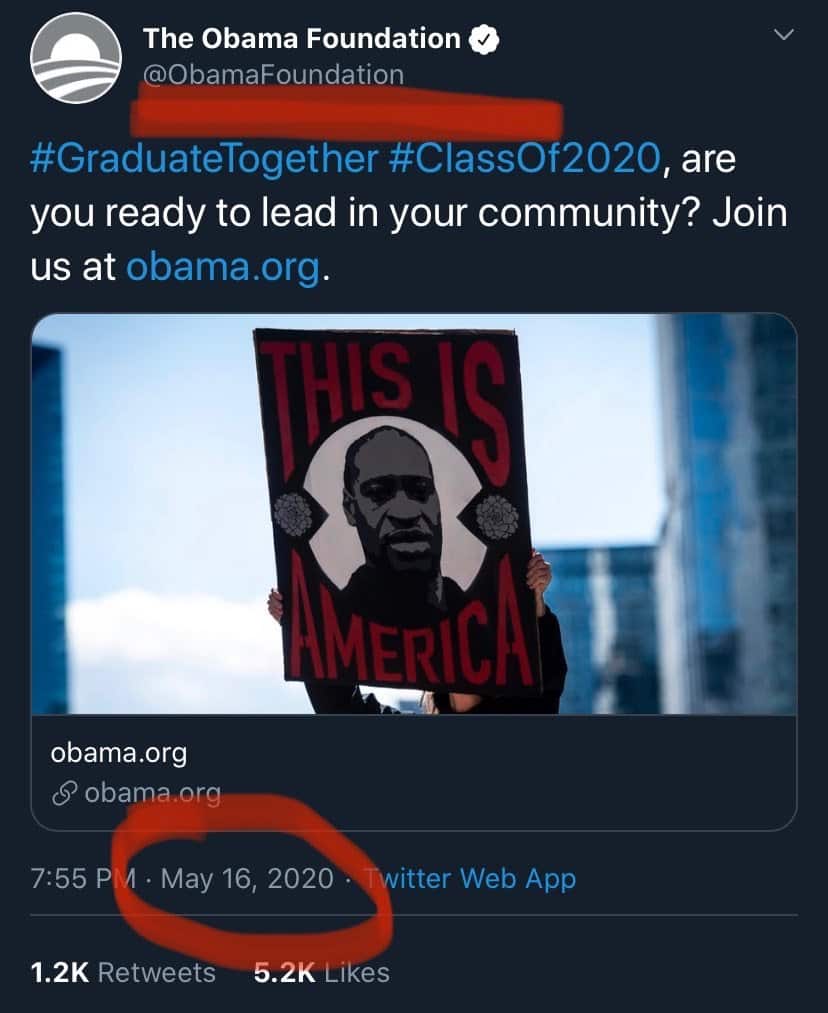828x1013 pixels.
Task: View the 1.2K Retweets list
Action: click(x=123, y=972)
